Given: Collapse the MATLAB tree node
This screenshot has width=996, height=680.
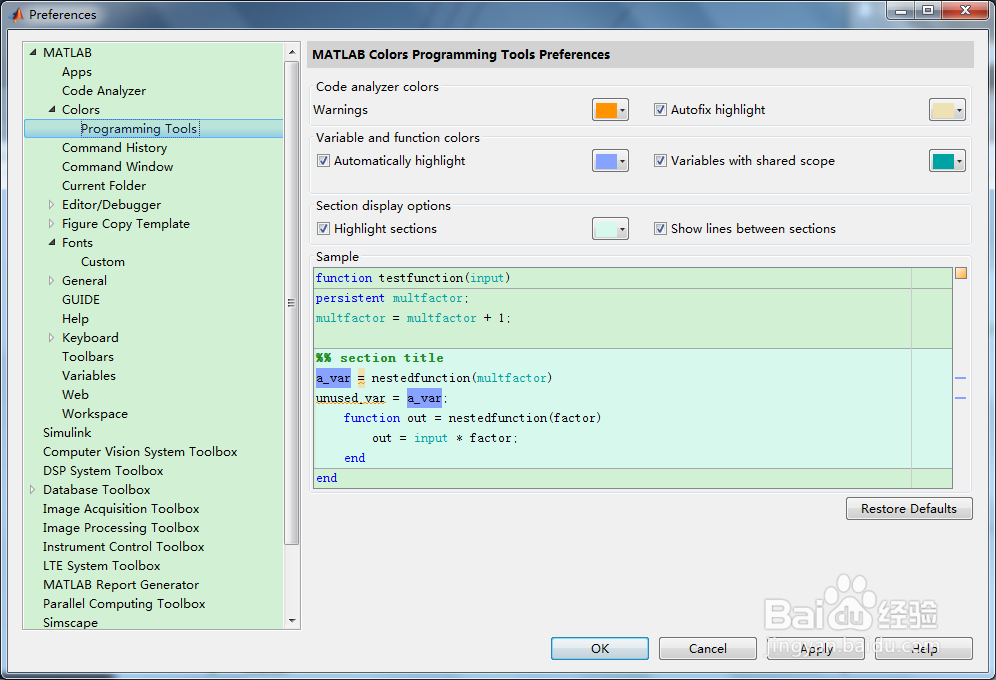Looking at the screenshot, I should [x=33, y=52].
